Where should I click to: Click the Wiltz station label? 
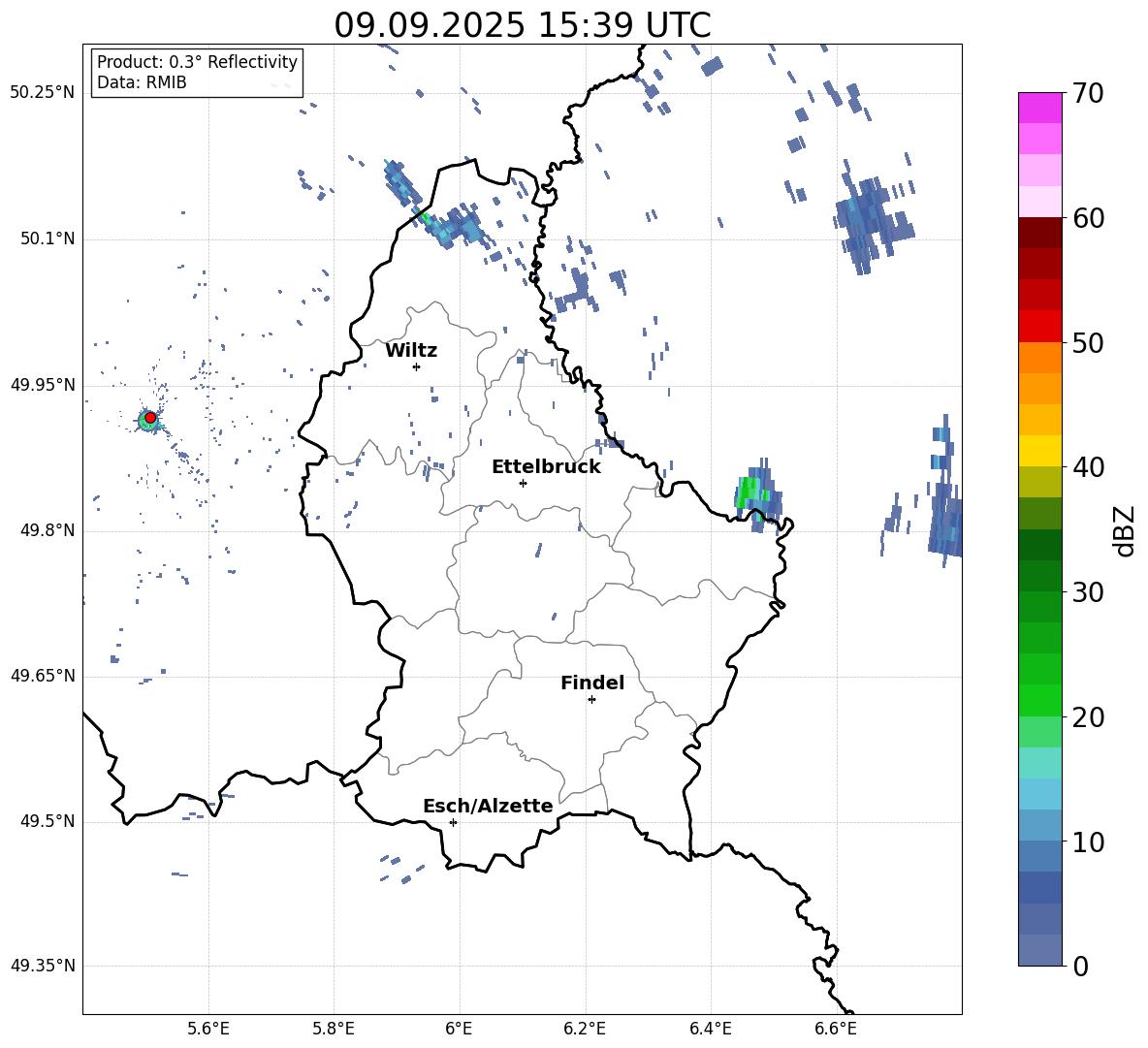411,351
